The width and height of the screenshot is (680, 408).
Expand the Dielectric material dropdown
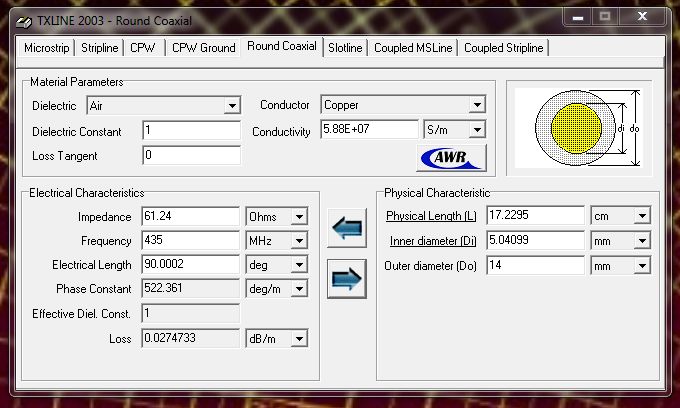click(232, 105)
